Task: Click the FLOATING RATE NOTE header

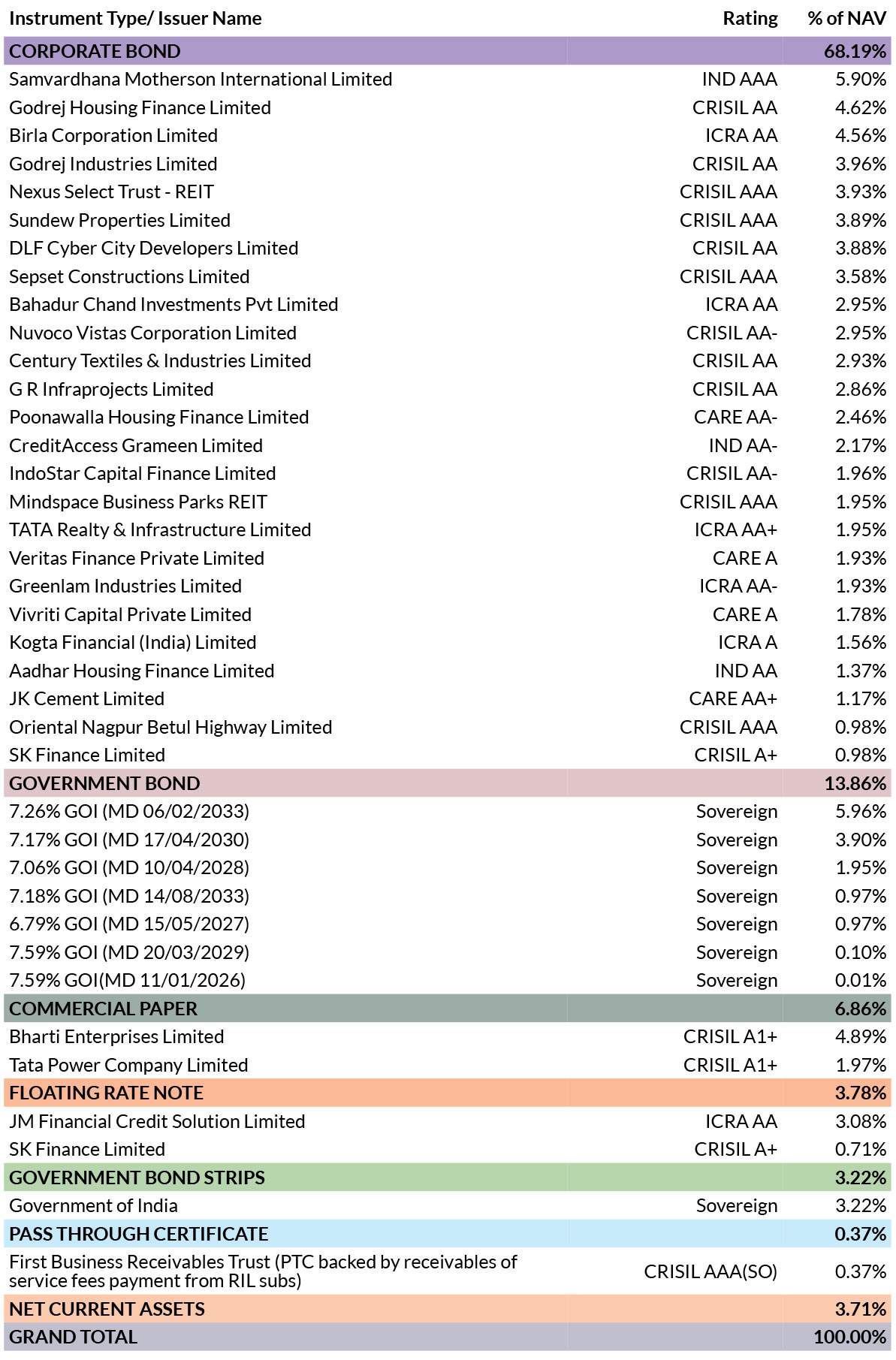Action: [x=448, y=1093]
